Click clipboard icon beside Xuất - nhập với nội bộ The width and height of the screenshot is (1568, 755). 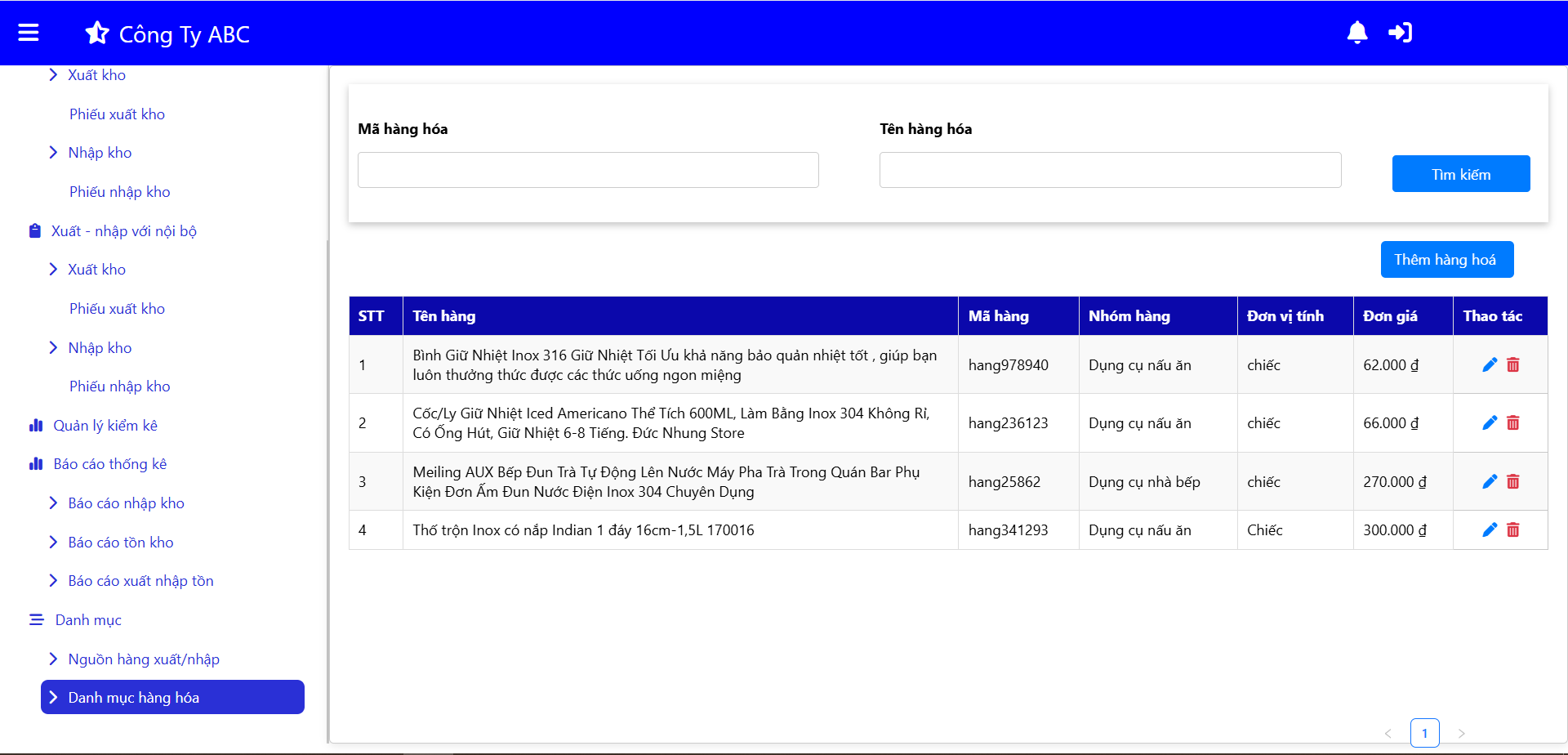click(x=35, y=231)
